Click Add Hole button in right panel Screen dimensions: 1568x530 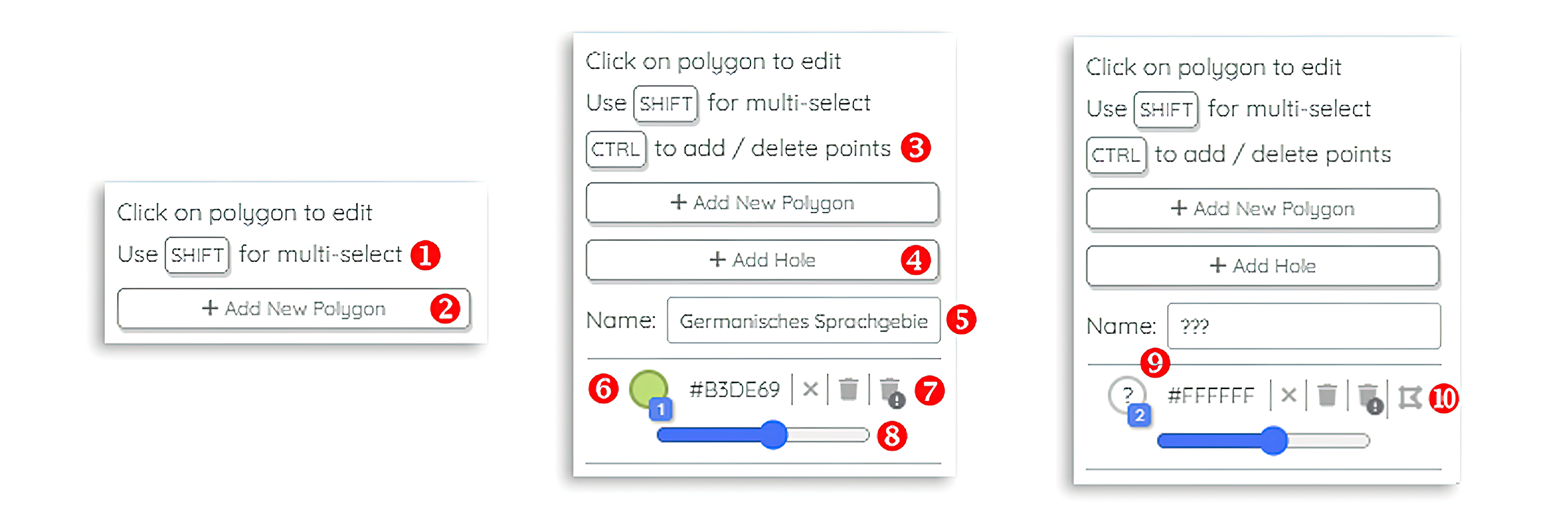(x=1263, y=266)
